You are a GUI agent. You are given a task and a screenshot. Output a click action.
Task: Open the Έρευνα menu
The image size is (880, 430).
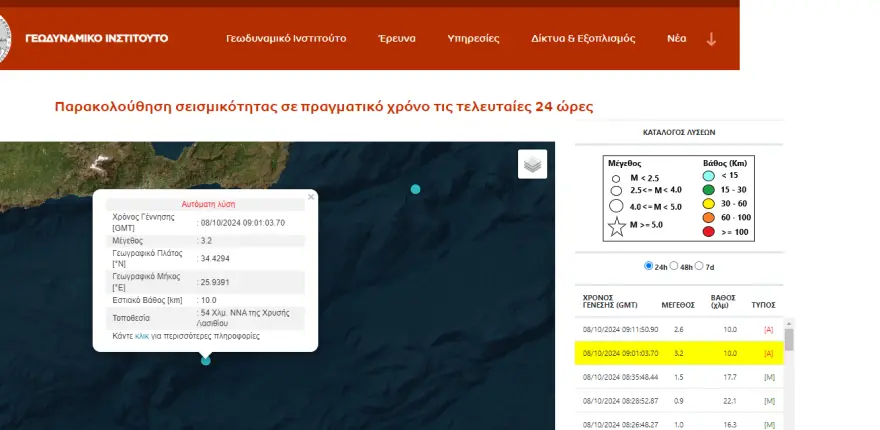tap(396, 39)
